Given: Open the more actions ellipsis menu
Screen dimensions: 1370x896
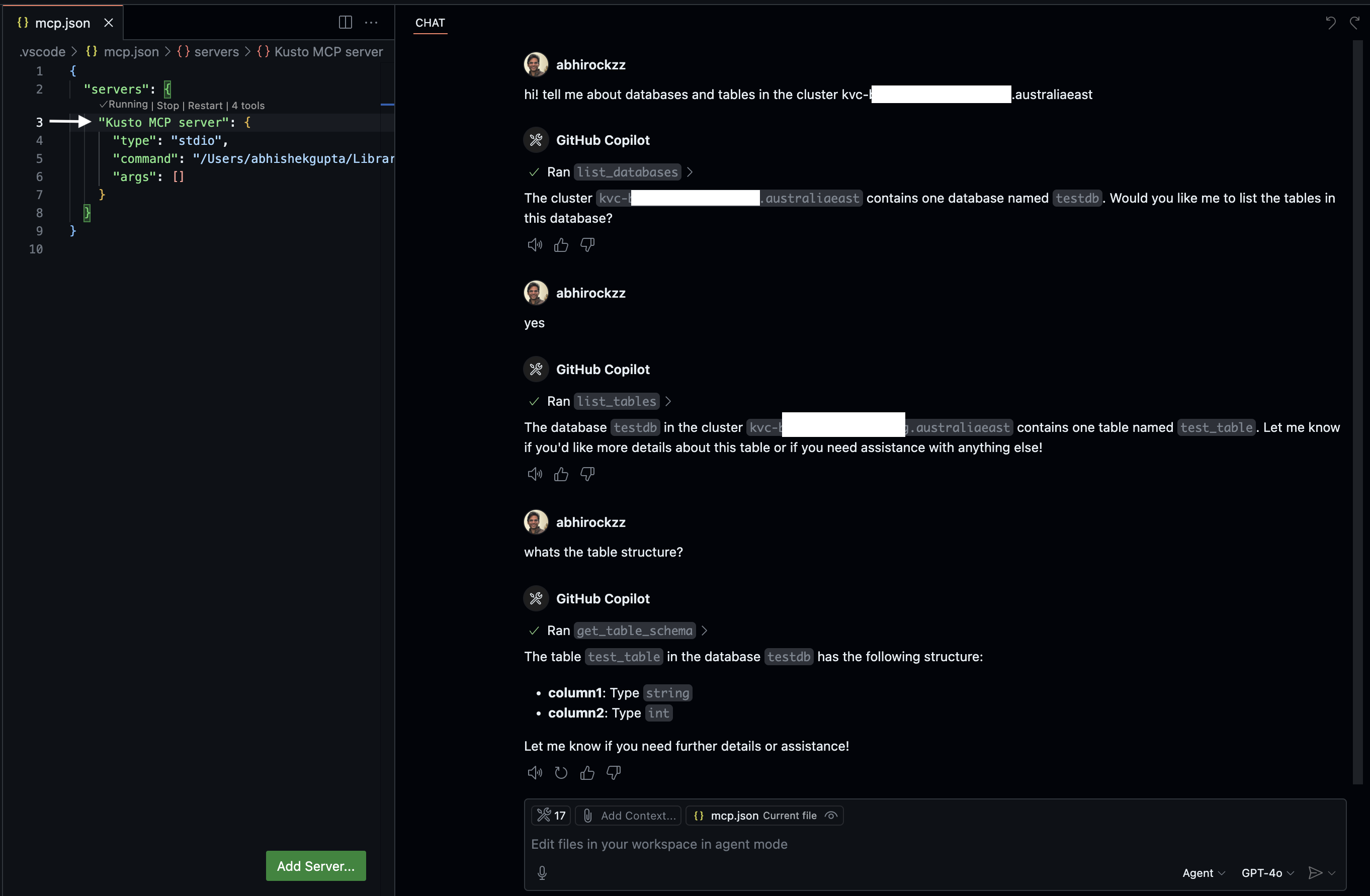Looking at the screenshot, I should 371,23.
